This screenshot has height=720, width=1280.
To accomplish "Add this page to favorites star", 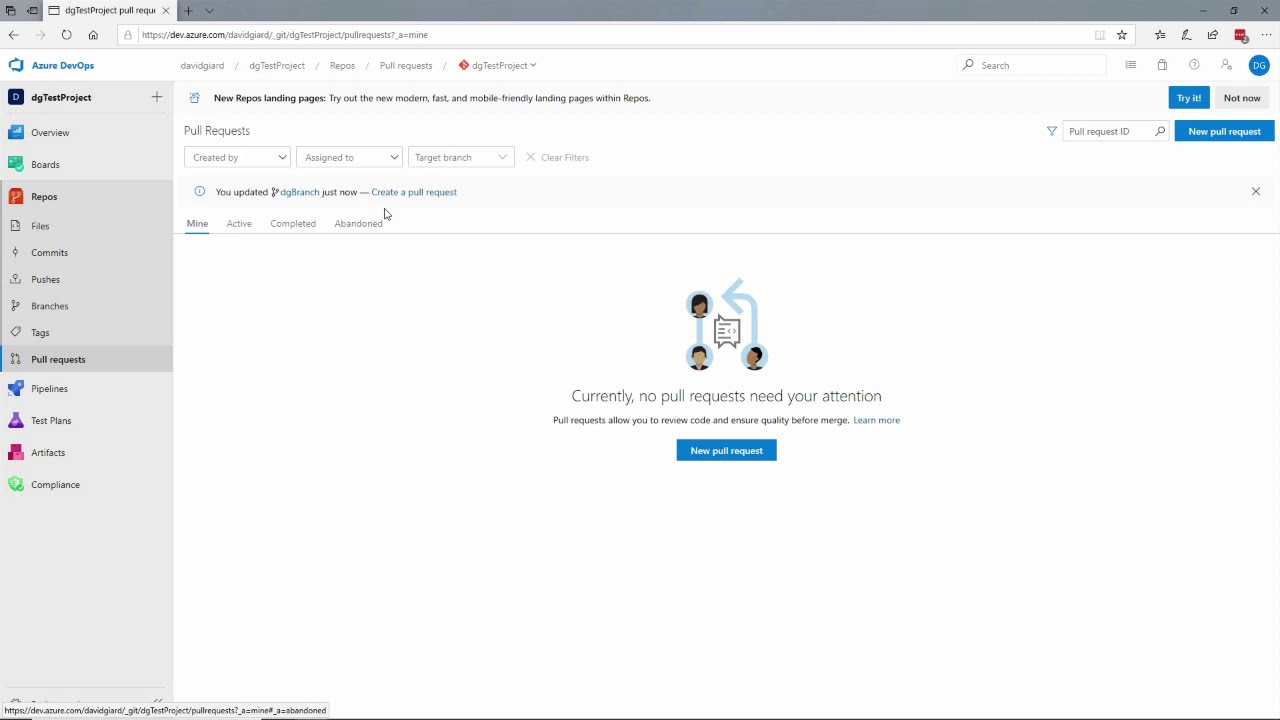I will tap(1122, 34).
